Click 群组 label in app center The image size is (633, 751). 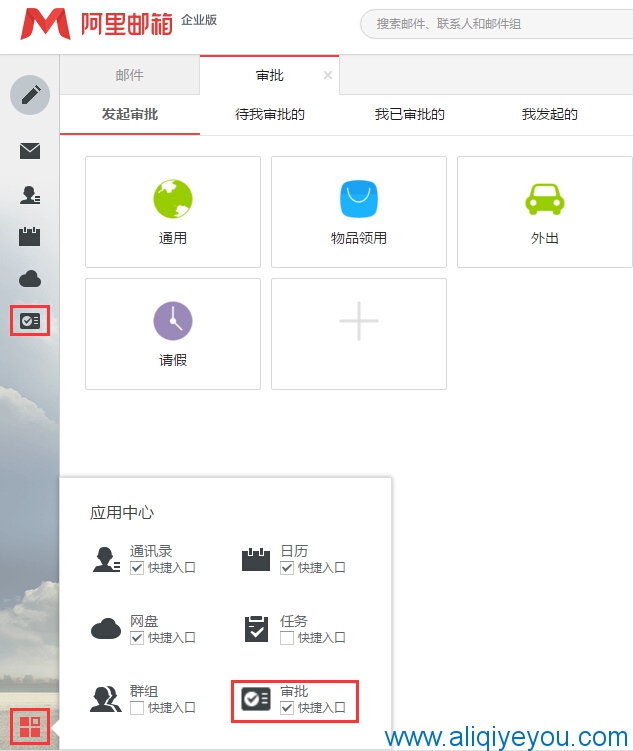tap(144, 691)
